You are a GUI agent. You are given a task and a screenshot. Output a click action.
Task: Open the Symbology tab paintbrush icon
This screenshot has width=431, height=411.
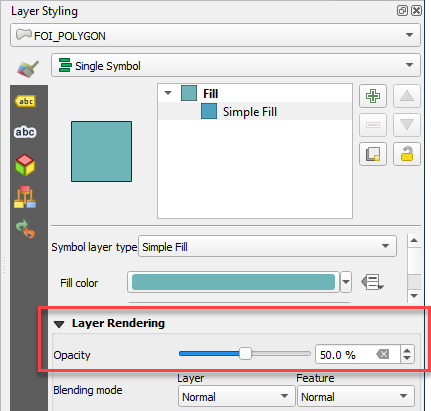[28, 69]
